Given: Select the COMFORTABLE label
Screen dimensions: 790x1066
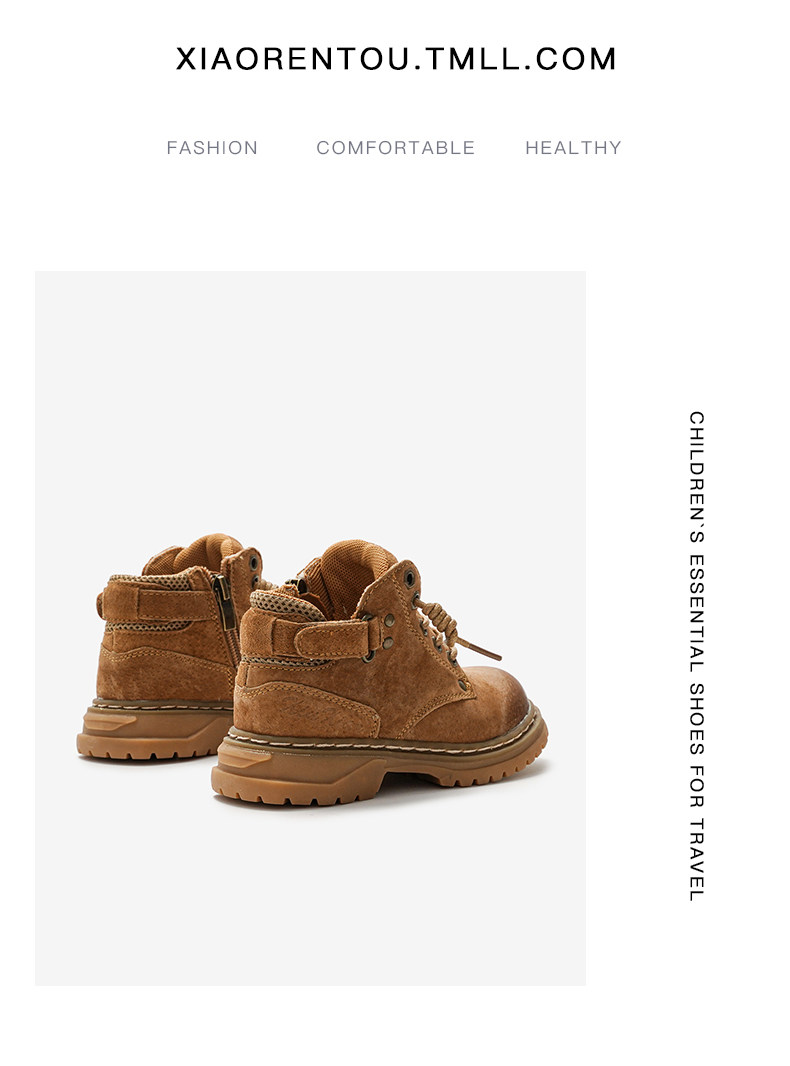Looking at the screenshot, I should [x=396, y=148].
